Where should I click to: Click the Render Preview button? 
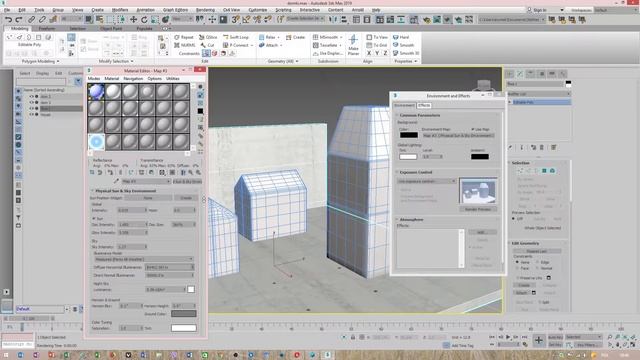tap(478, 209)
